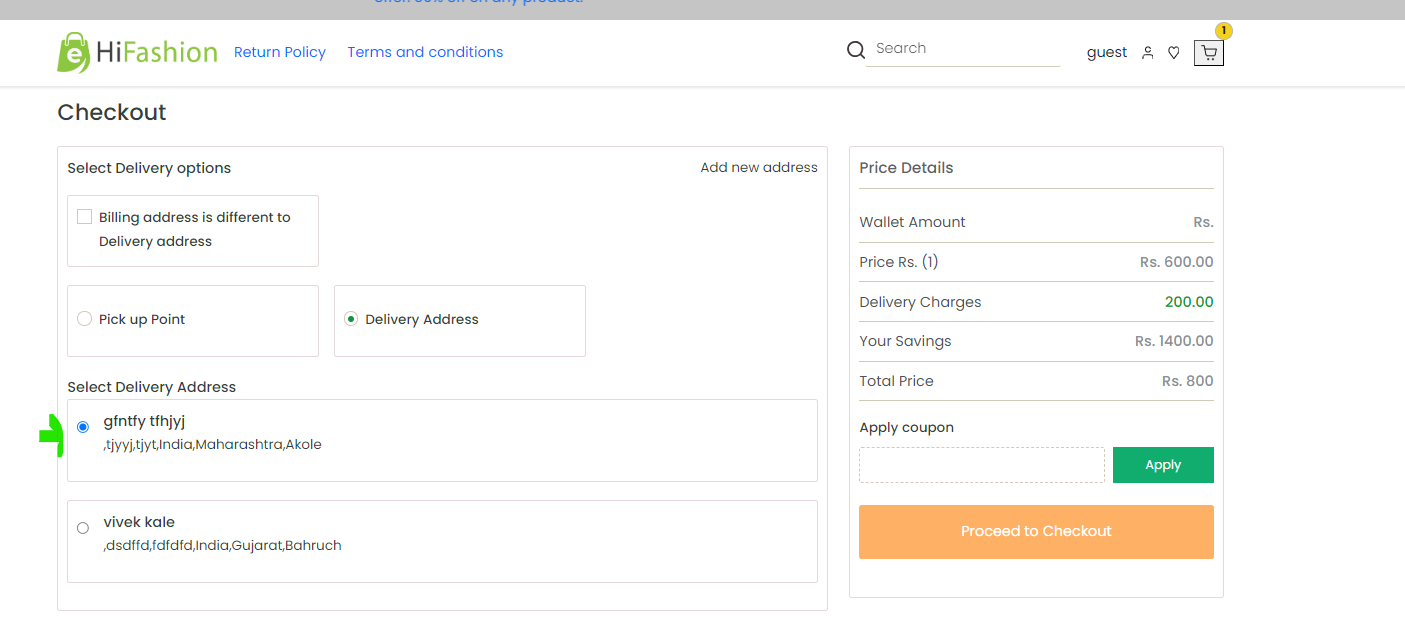The width and height of the screenshot is (1405, 641).
Task: Choose the vivek kale address radio
Action: point(83,528)
